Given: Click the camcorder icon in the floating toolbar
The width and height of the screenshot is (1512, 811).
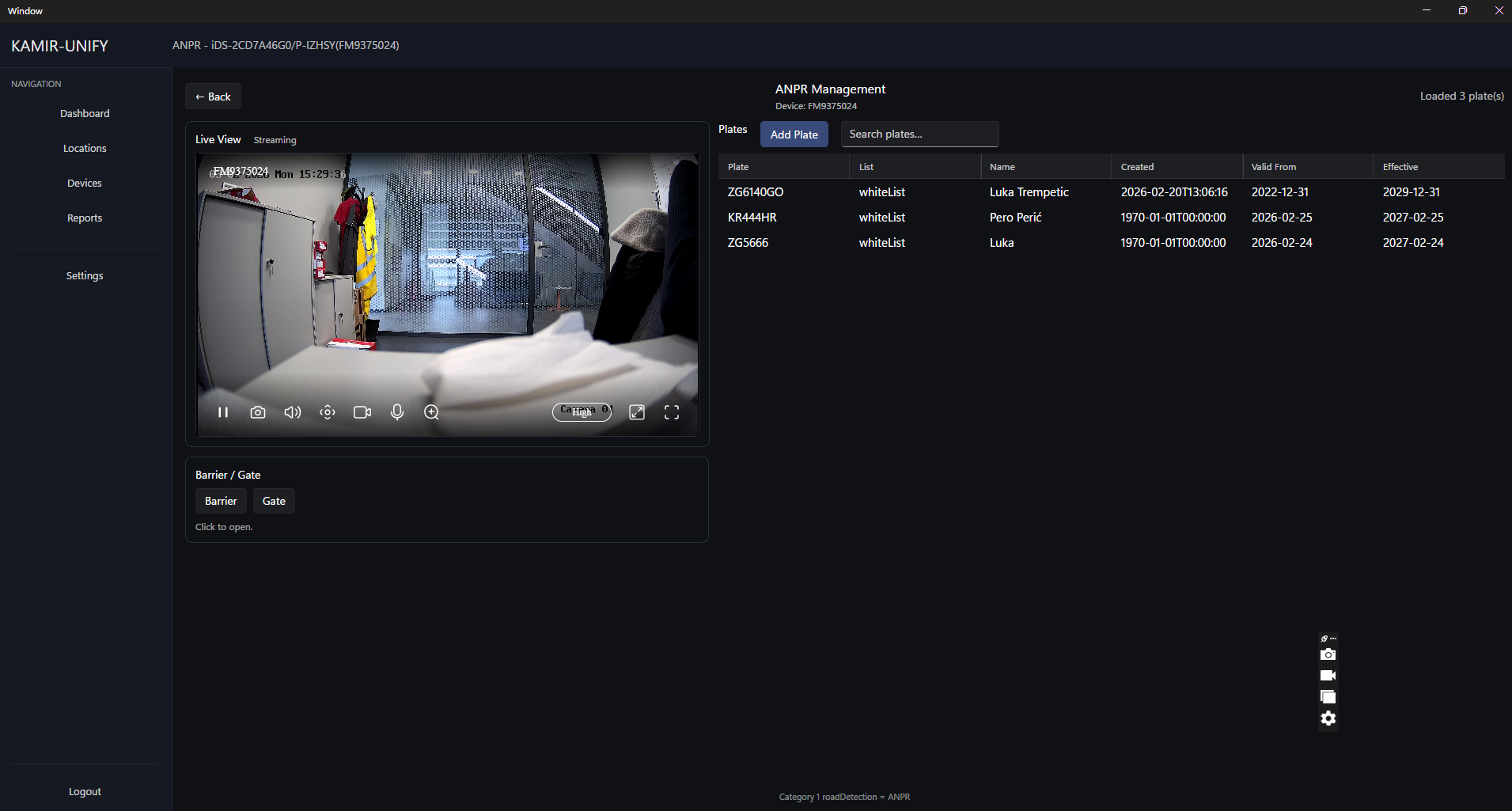Looking at the screenshot, I should tap(1328, 675).
